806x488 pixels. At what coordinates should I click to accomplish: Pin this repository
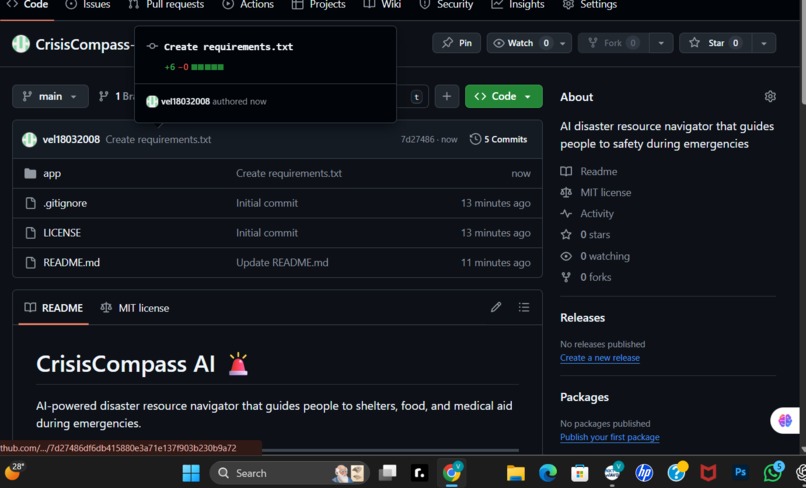456,43
